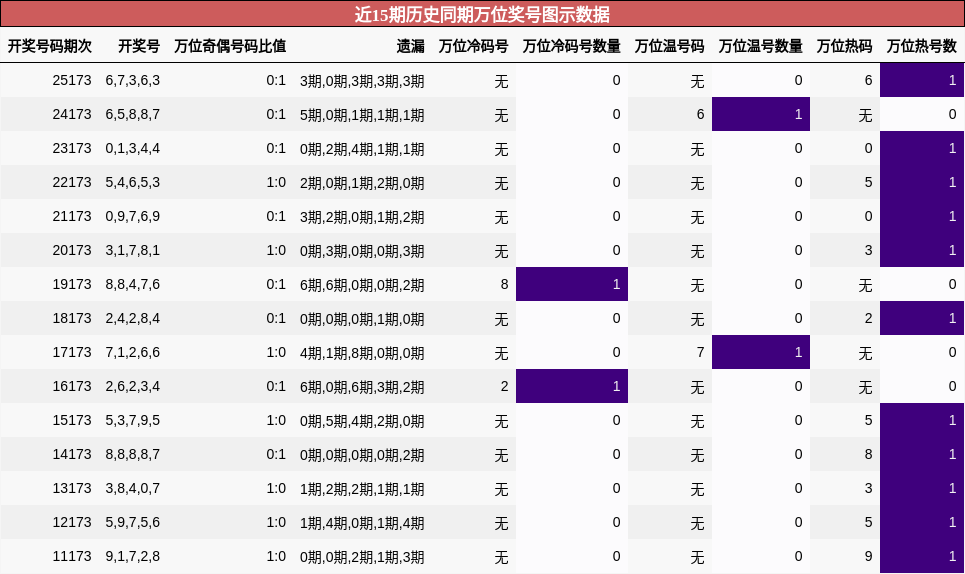This screenshot has height=574, width=965.
Task: Click the draw numbers 8,8,8,8,7
Action: pyautogui.click(x=132, y=455)
